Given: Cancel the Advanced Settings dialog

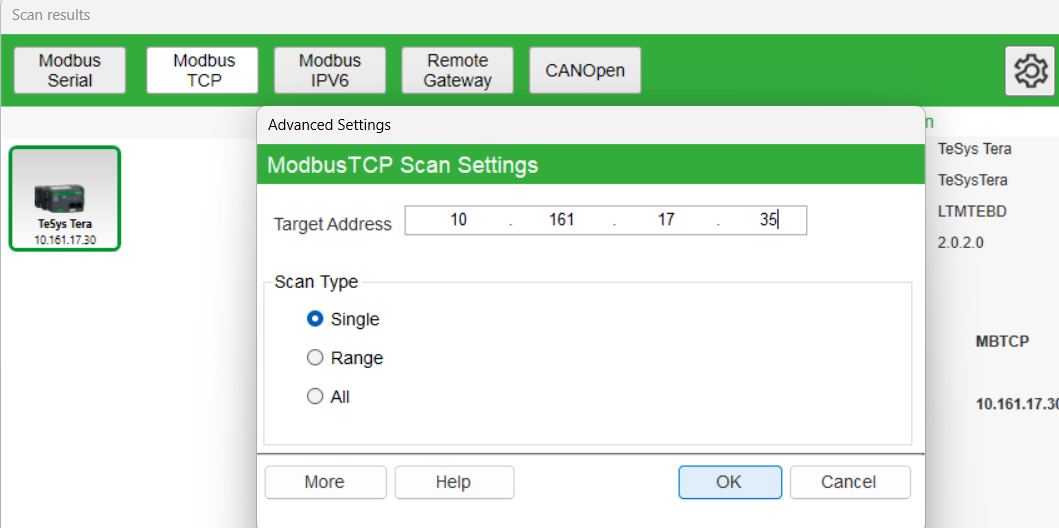Looking at the screenshot, I should tap(850, 482).
